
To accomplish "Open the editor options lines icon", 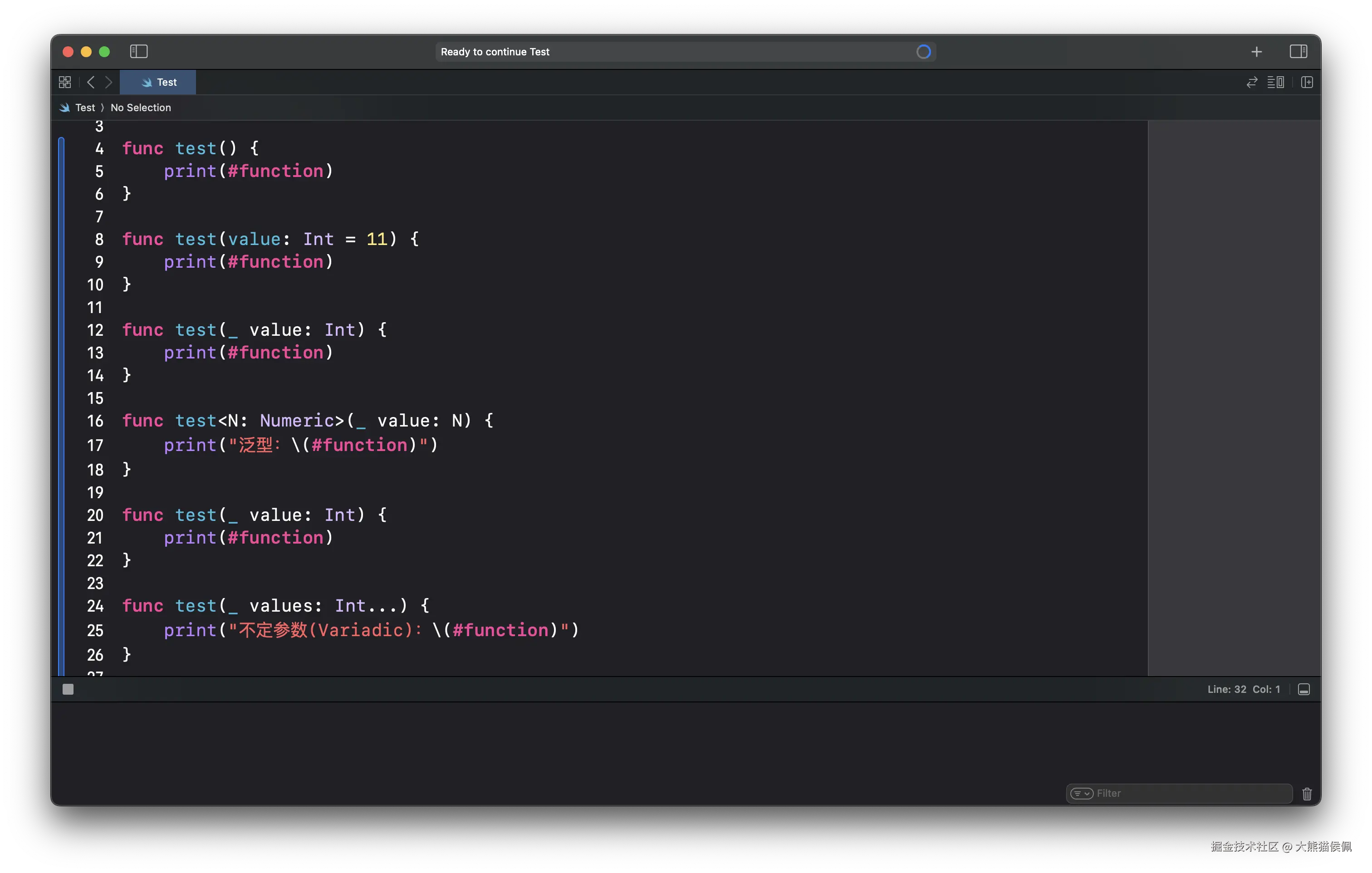I will (x=1275, y=82).
